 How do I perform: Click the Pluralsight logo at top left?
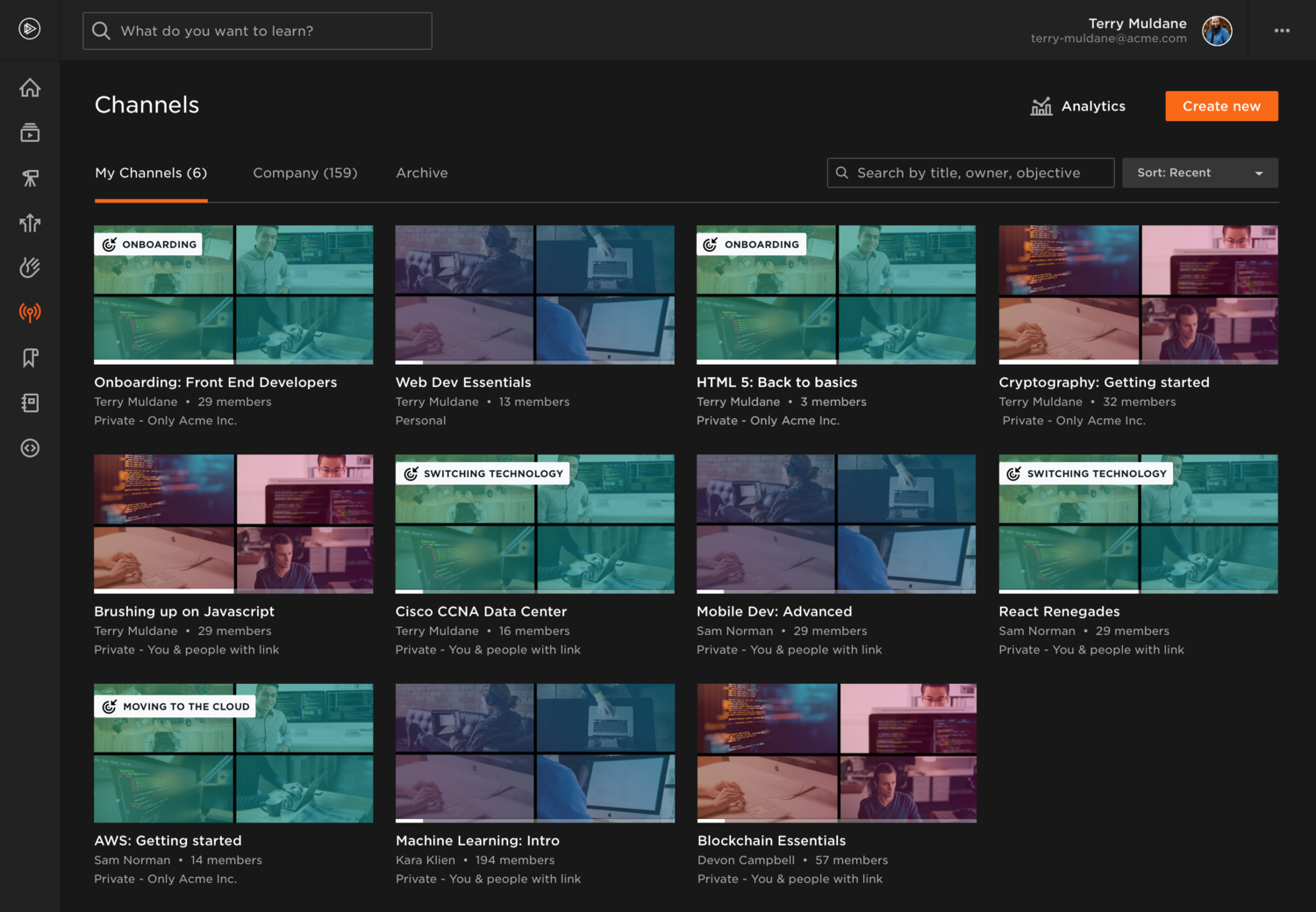coord(30,29)
